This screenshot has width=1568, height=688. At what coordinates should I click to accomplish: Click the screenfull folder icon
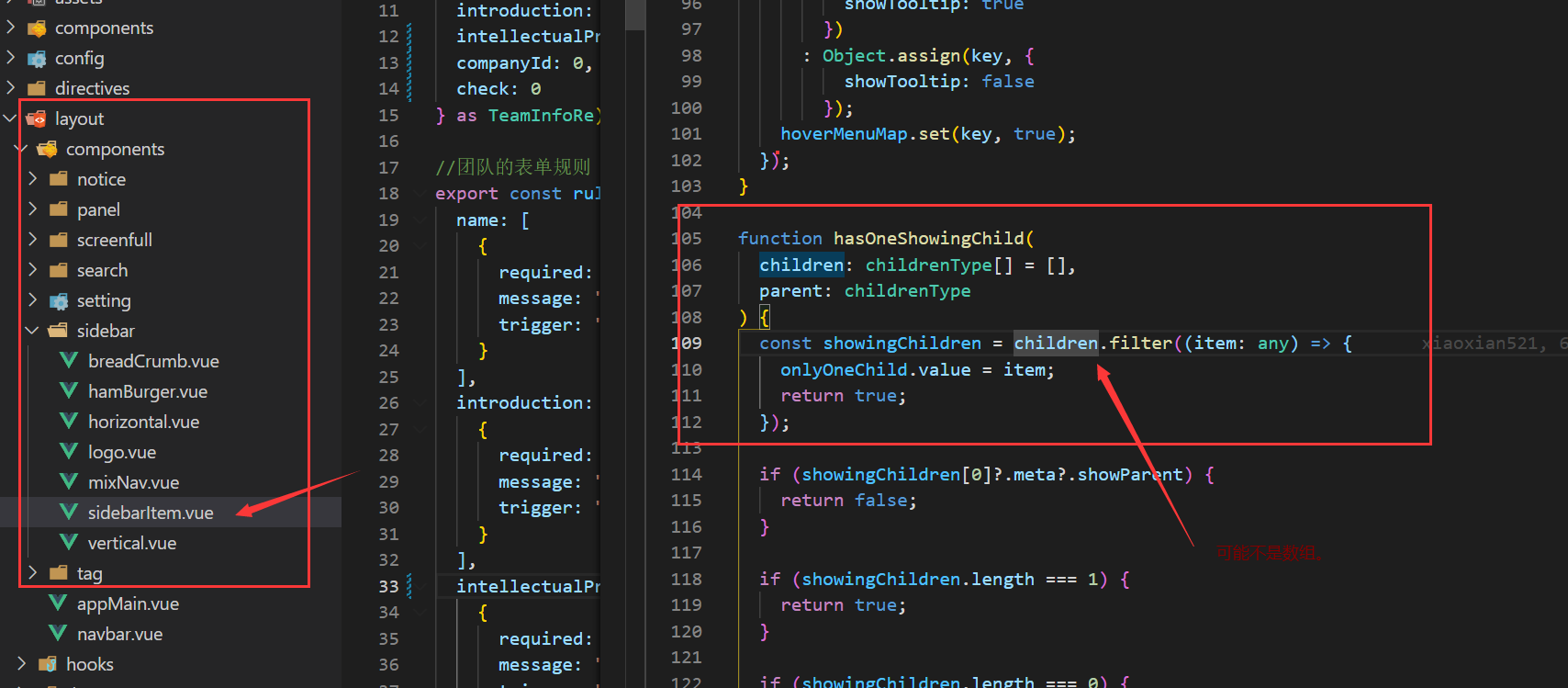[59, 241]
